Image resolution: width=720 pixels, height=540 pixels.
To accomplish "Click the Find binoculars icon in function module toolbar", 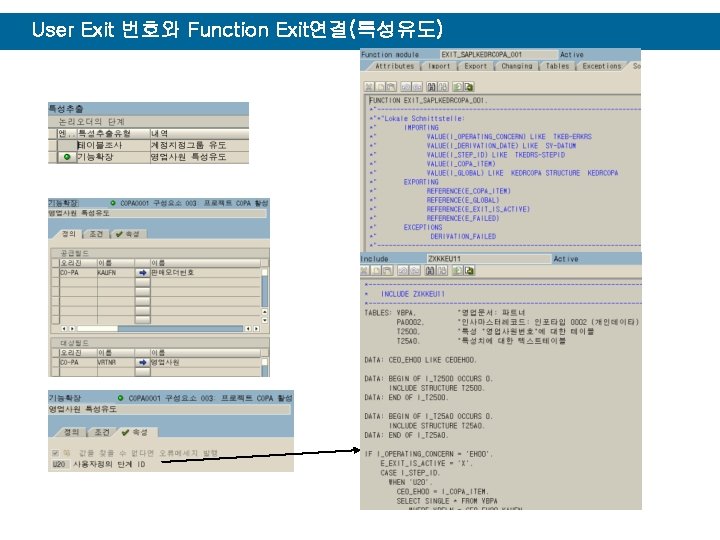I will [432, 86].
